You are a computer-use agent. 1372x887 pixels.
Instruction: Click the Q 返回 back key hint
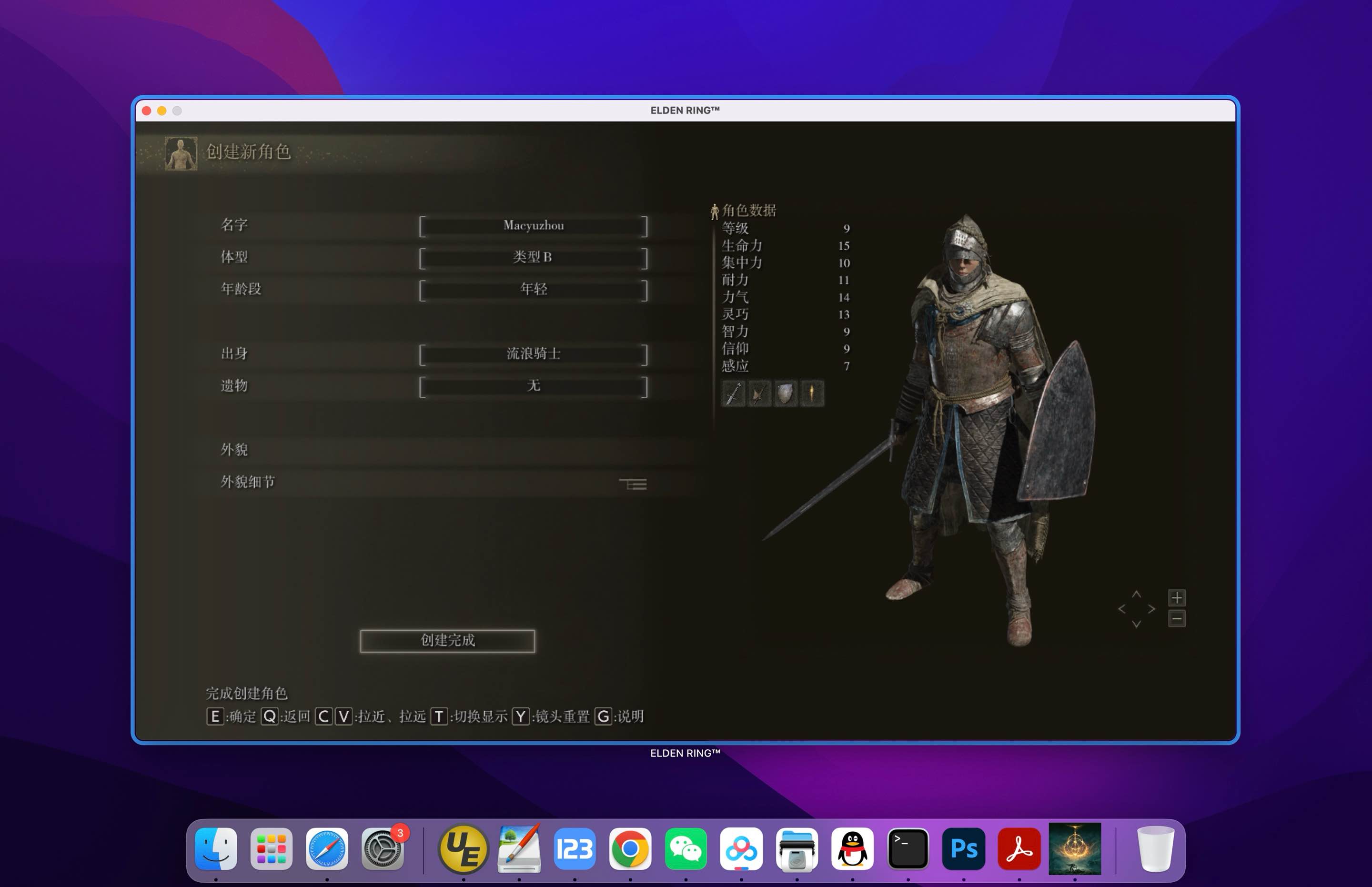pos(286,716)
